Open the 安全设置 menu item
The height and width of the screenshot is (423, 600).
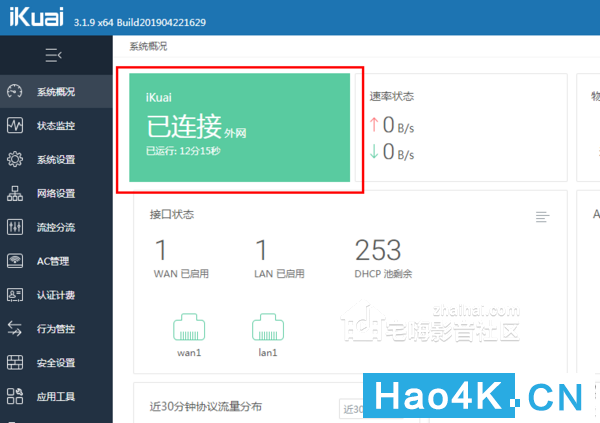[56, 363]
